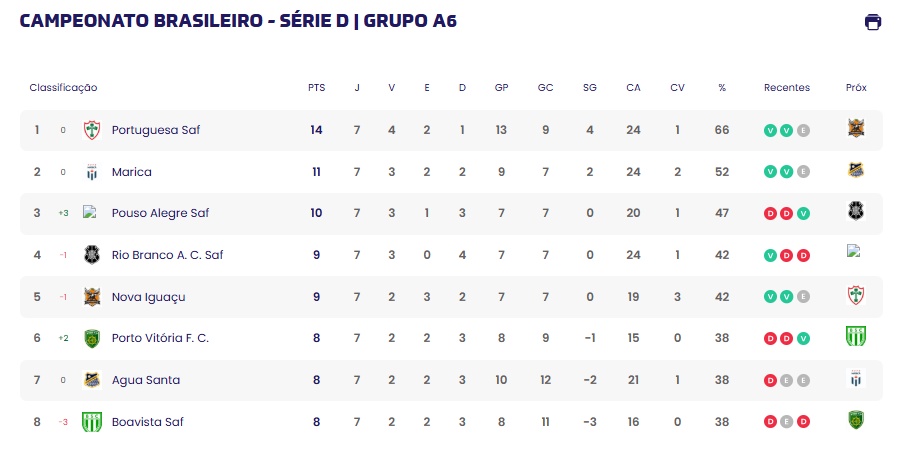The width and height of the screenshot is (898, 449).
Task: Click Agua Santa crest beside team name
Action: coord(92,380)
